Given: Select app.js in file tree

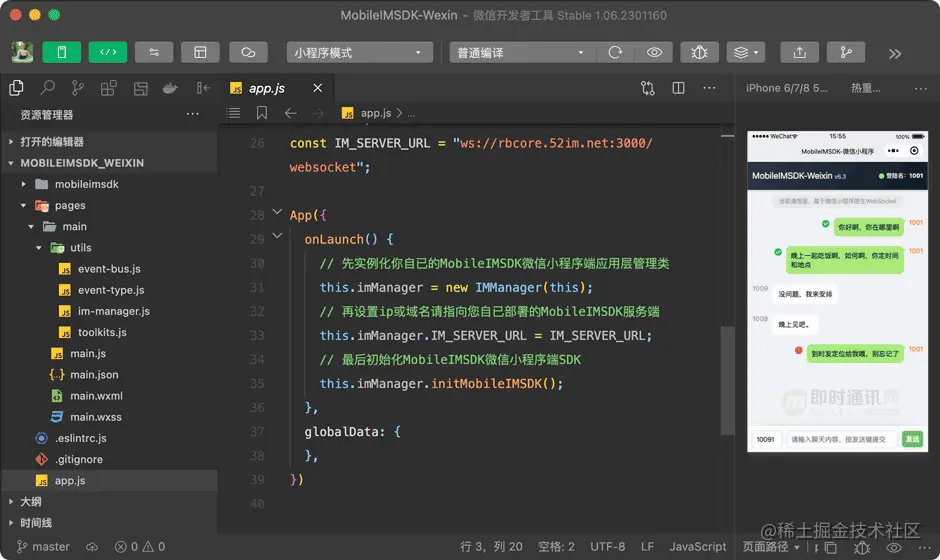Looking at the screenshot, I should coord(110,481).
